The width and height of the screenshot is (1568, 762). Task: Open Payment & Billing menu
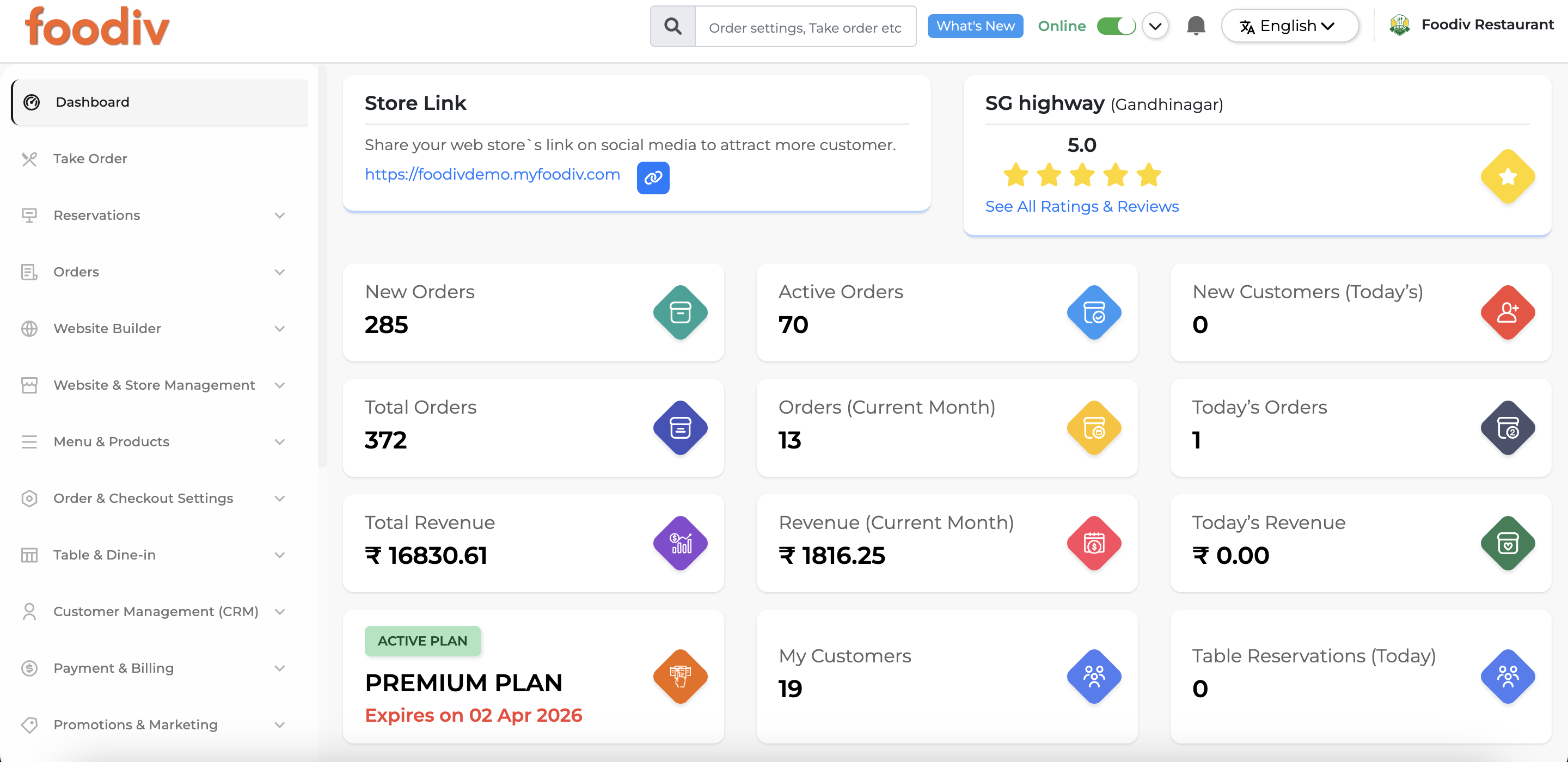tap(113, 668)
